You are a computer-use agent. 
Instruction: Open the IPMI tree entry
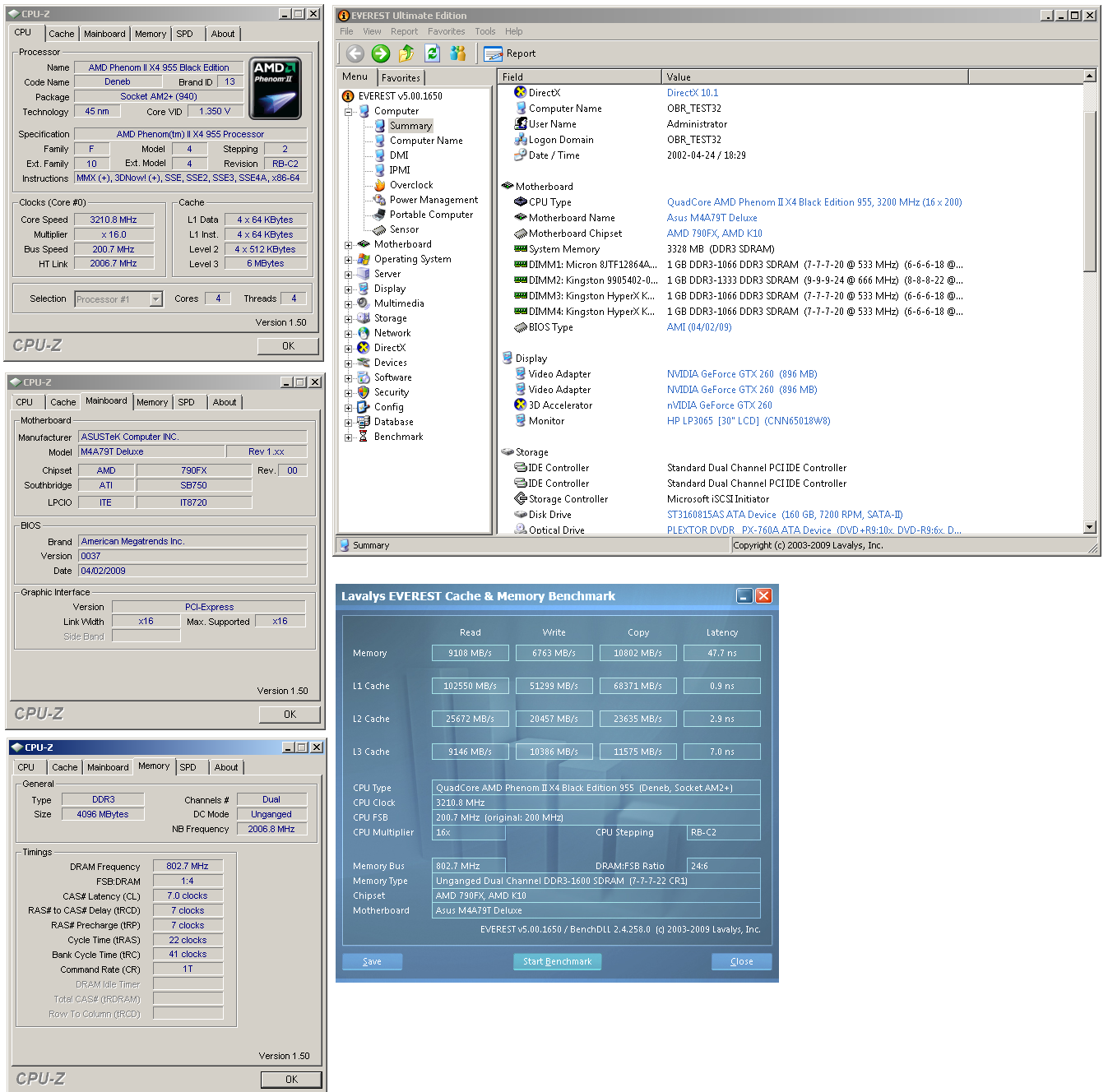[400, 170]
